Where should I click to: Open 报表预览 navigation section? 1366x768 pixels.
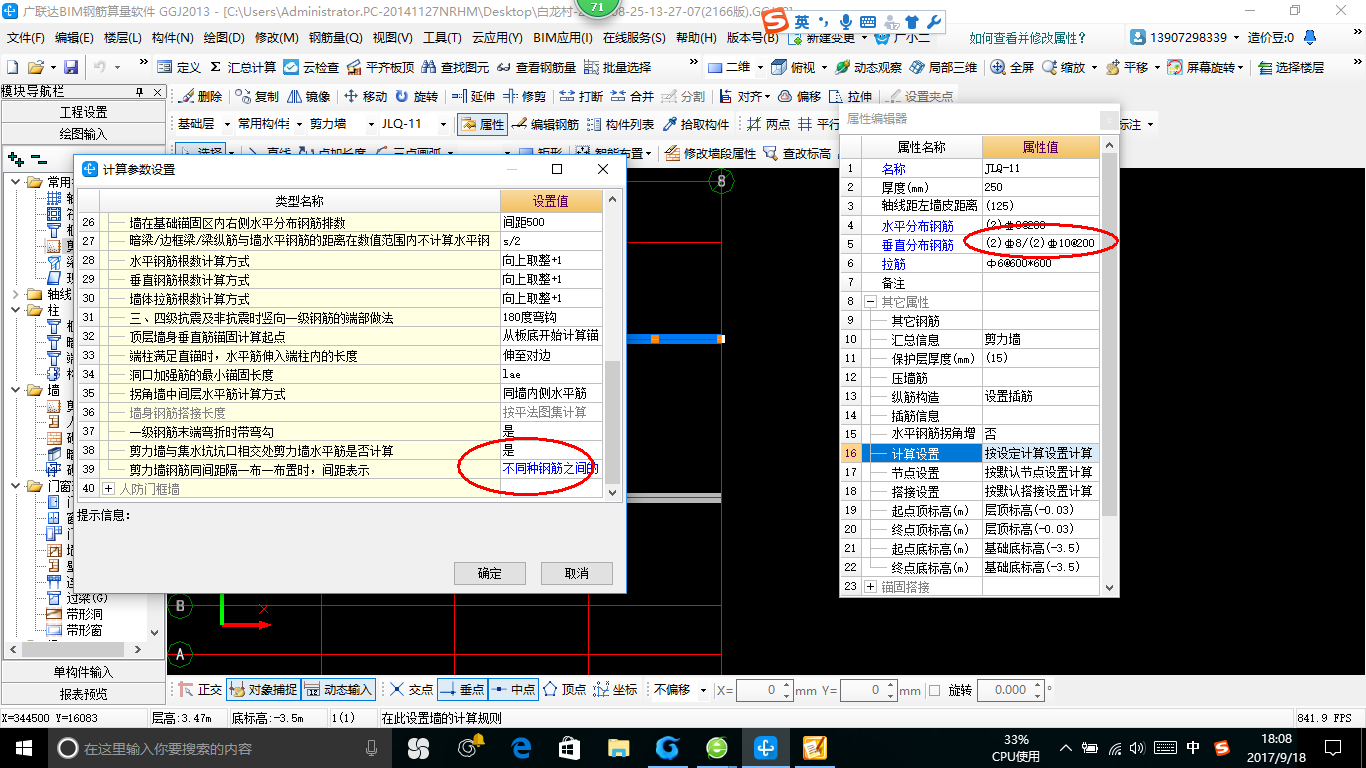pos(83,694)
